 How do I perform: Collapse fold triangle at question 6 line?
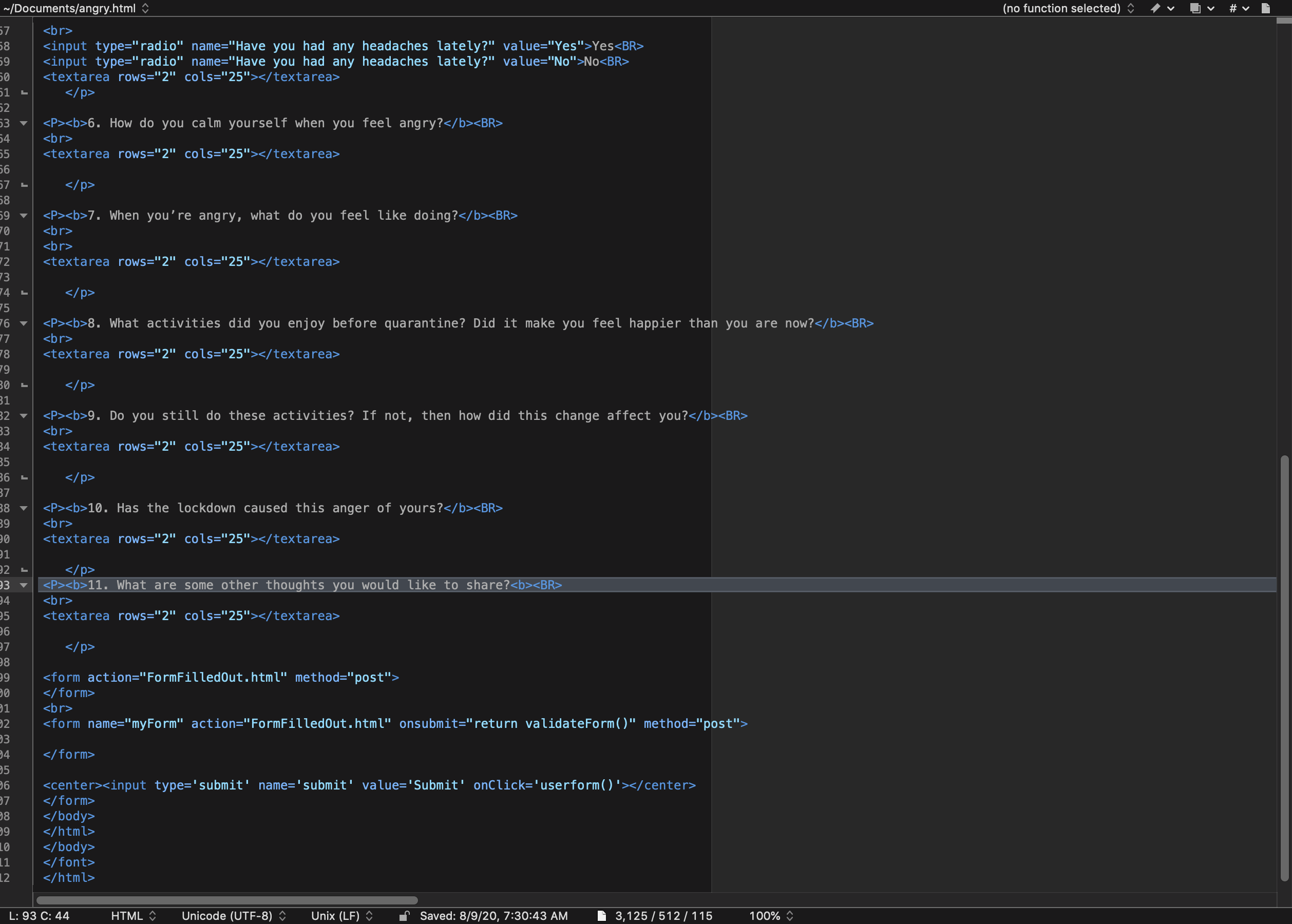(23, 123)
